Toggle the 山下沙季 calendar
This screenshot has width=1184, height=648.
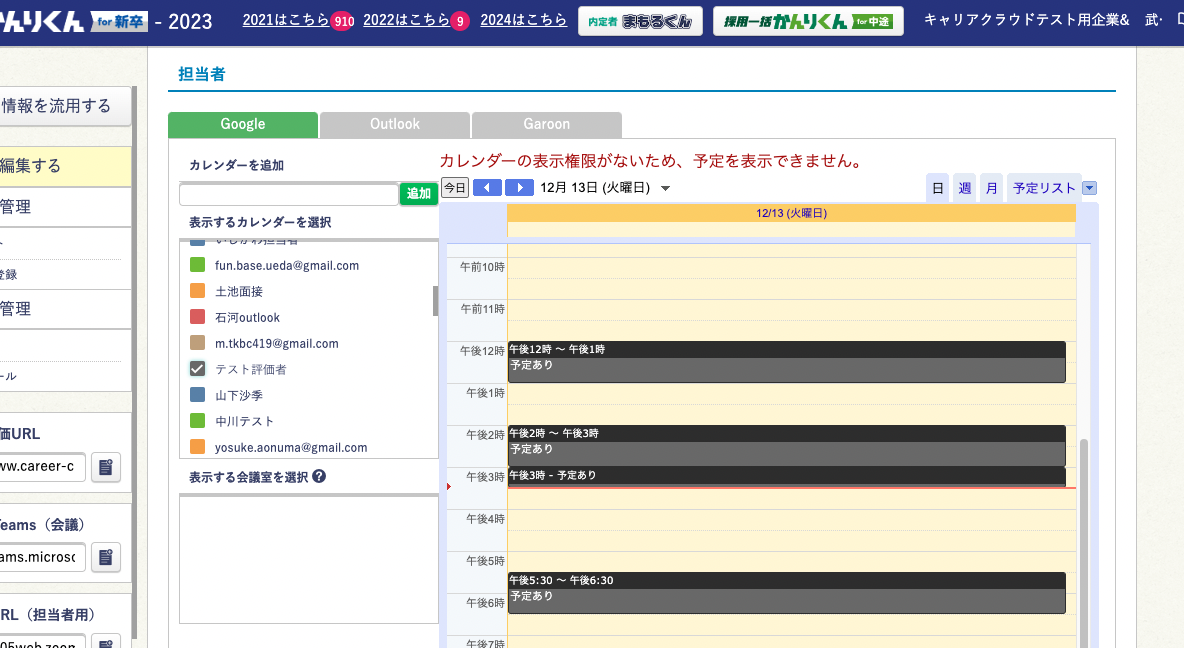pyautogui.click(x=197, y=395)
